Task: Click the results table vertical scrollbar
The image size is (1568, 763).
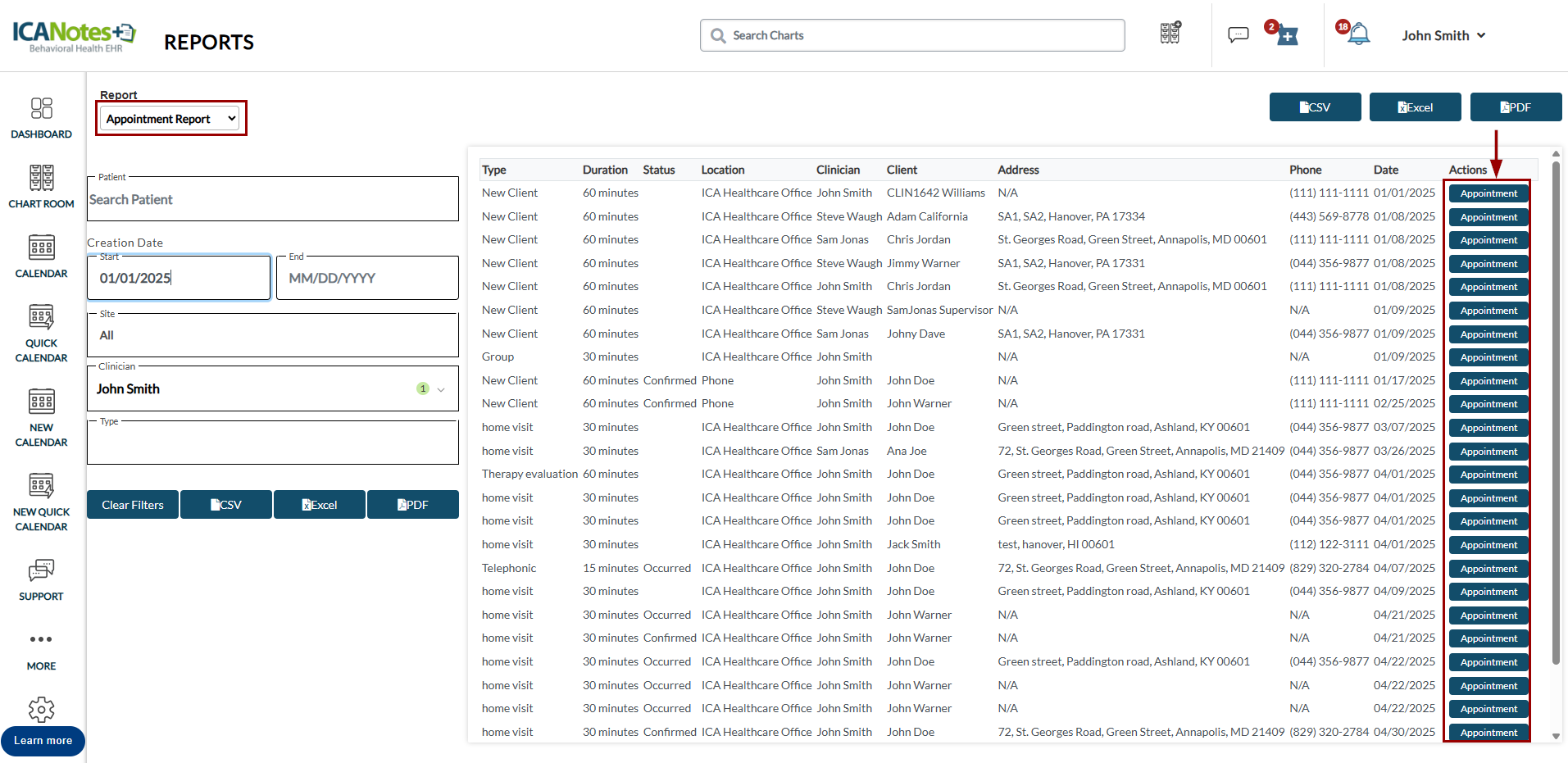Action: tap(1556, 410)
